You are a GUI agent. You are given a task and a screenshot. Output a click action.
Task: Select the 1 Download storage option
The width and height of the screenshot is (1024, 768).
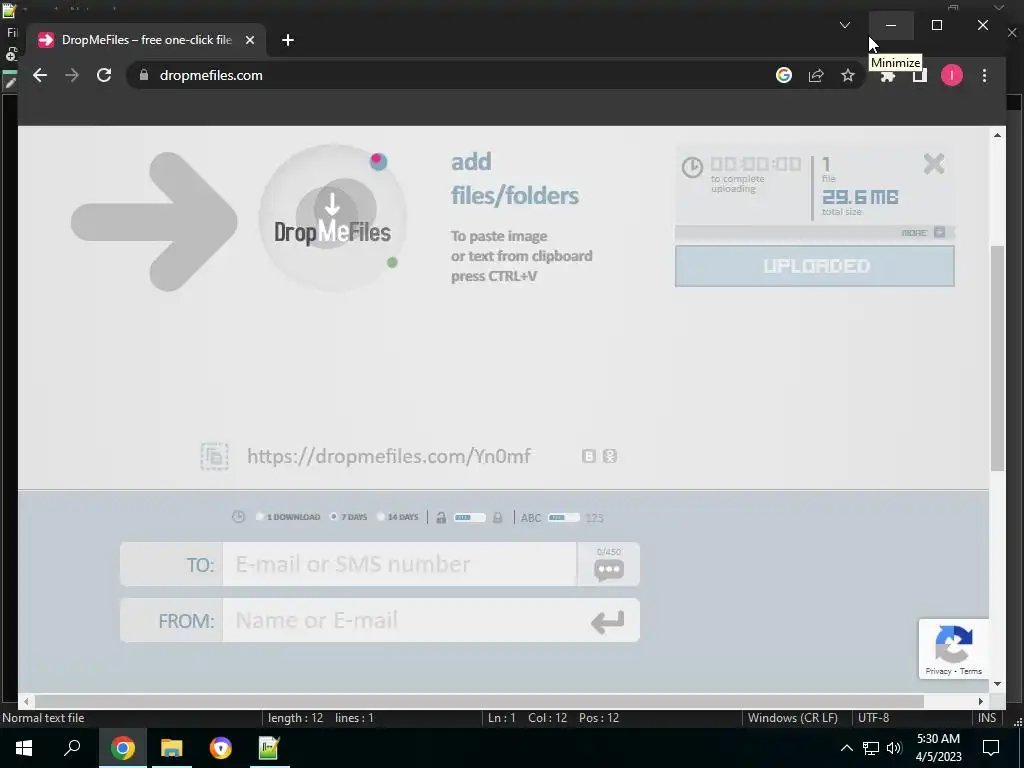click(288, 517)
